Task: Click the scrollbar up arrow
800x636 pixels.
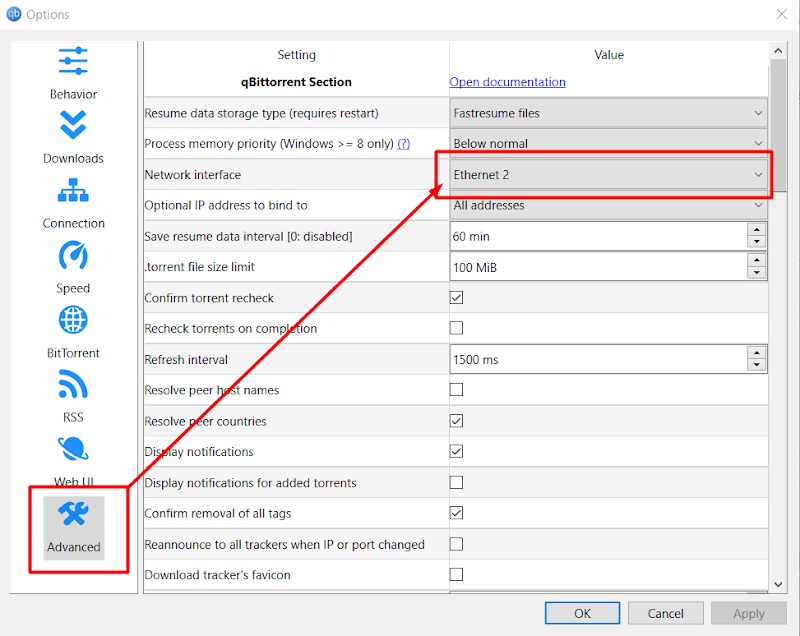Action: tap(778, 50)
